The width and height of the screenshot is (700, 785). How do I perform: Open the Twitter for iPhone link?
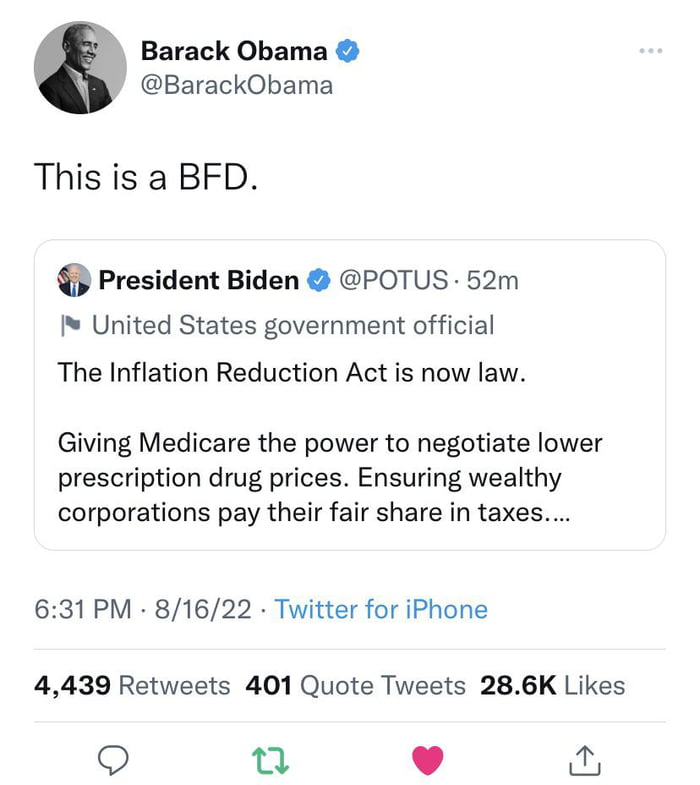click(381, 610)
